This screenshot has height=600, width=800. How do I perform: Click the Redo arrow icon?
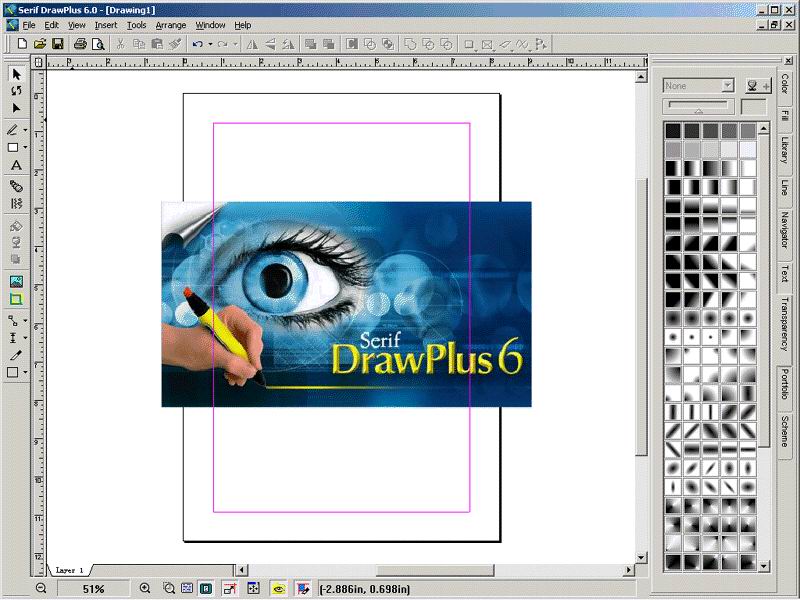223,44
